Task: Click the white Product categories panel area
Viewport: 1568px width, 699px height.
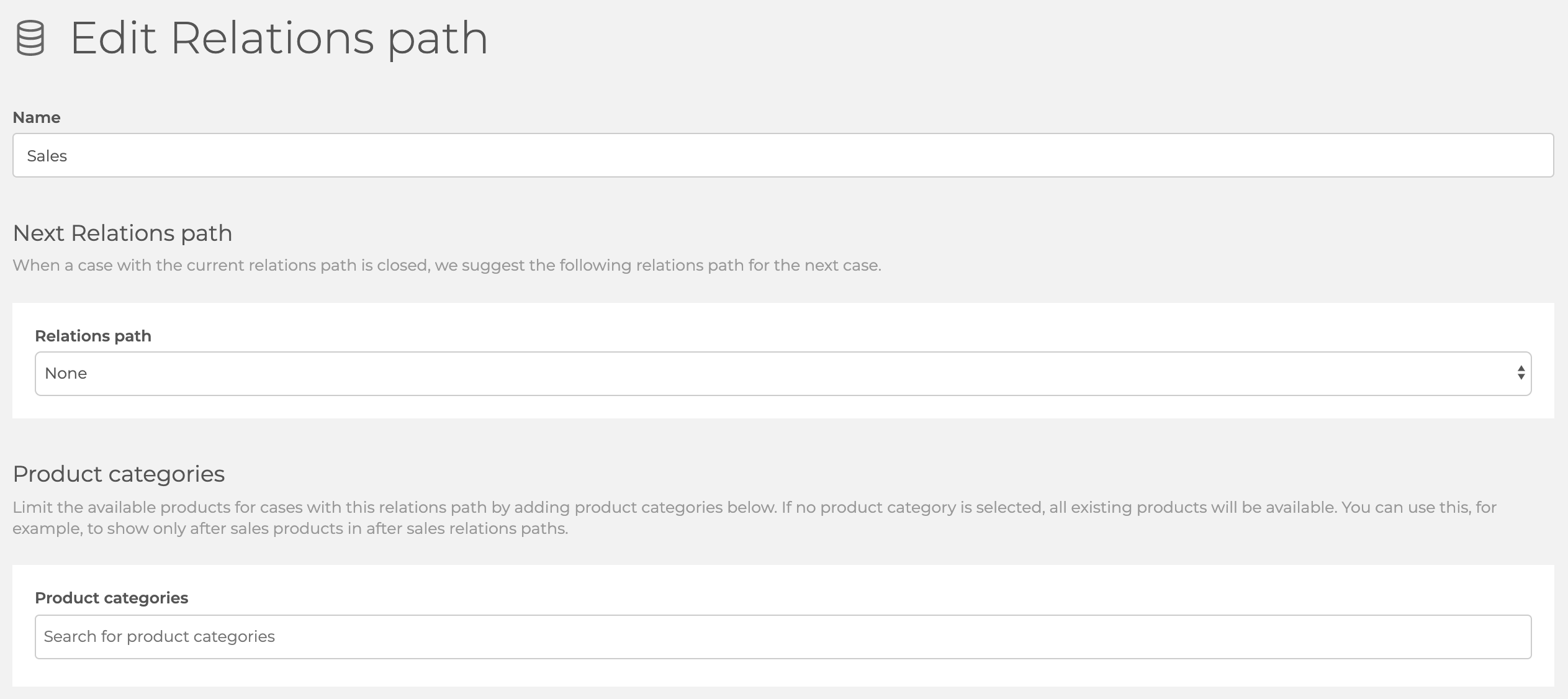Action: [783, 626]
